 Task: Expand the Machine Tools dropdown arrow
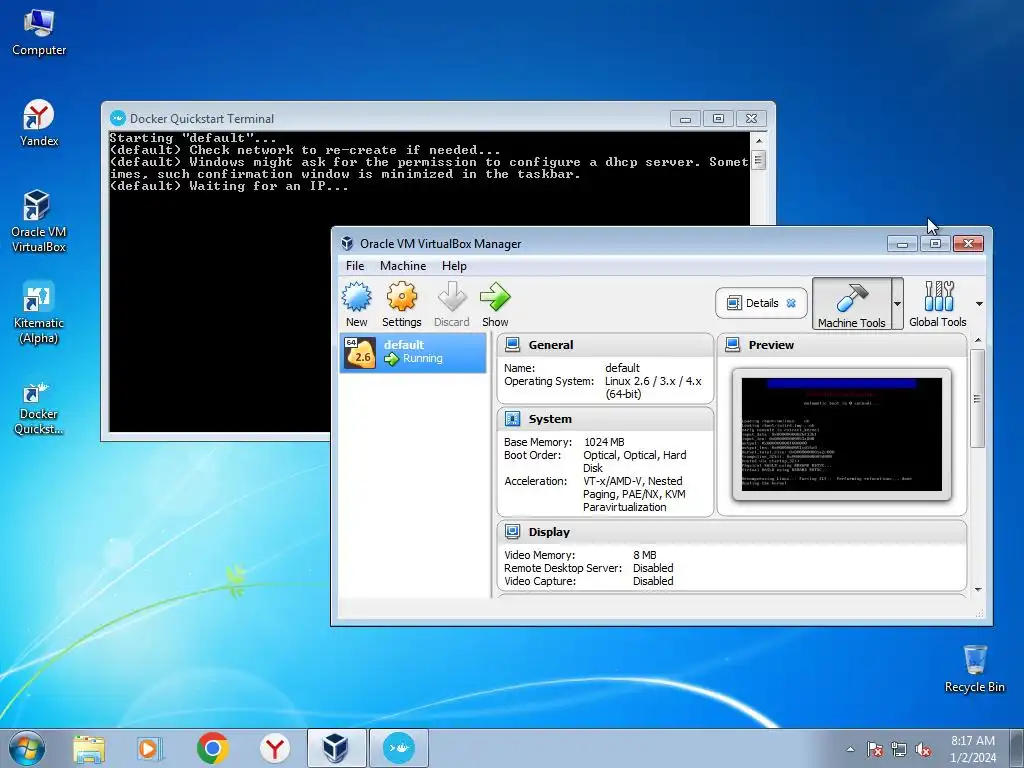(897, 304)
